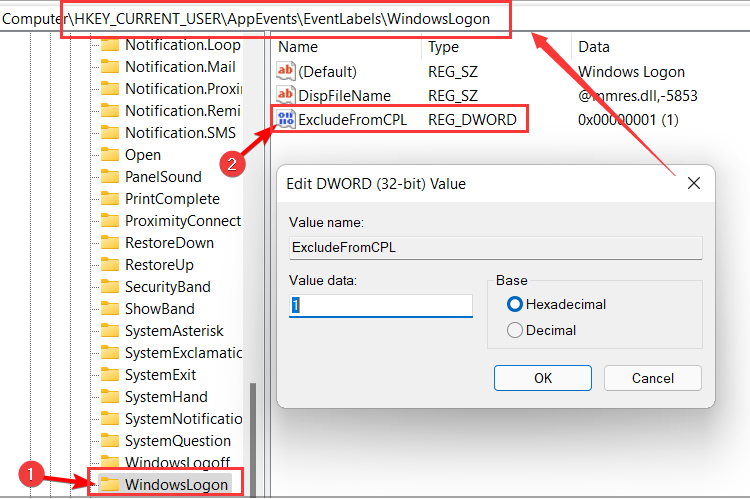Image resolution: width=750 pixels, height=499 pixels.
Task: Click REG_SZ type in DispFileName row
Action: click(x=452, y=96)
